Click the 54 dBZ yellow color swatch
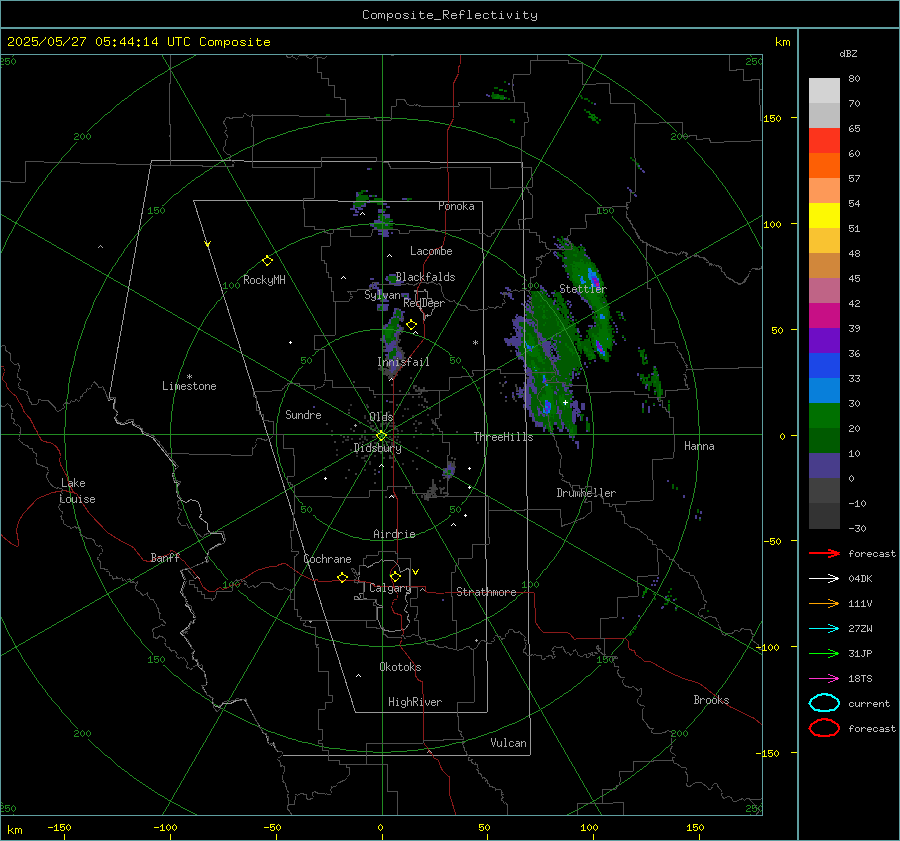The image size is (900, 841). tap(824, 215)
